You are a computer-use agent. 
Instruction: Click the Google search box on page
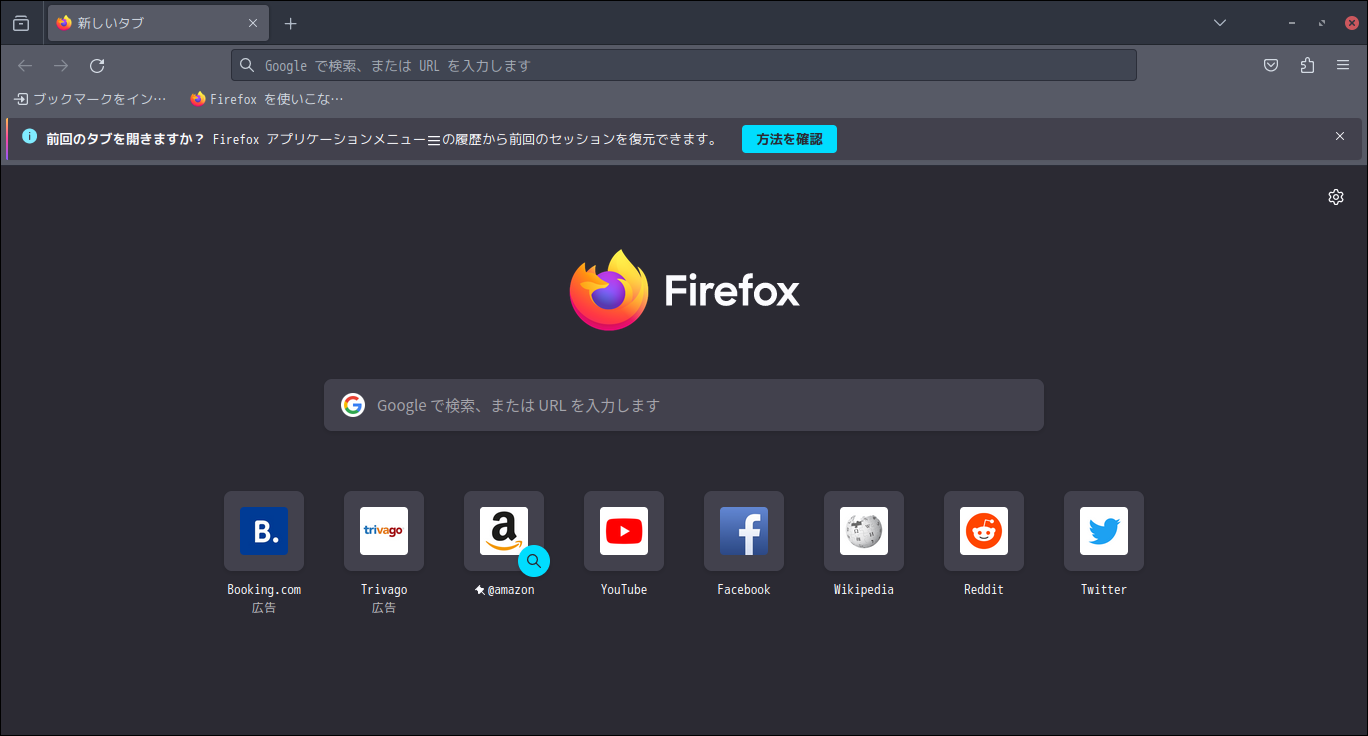(x=684, y=405)
